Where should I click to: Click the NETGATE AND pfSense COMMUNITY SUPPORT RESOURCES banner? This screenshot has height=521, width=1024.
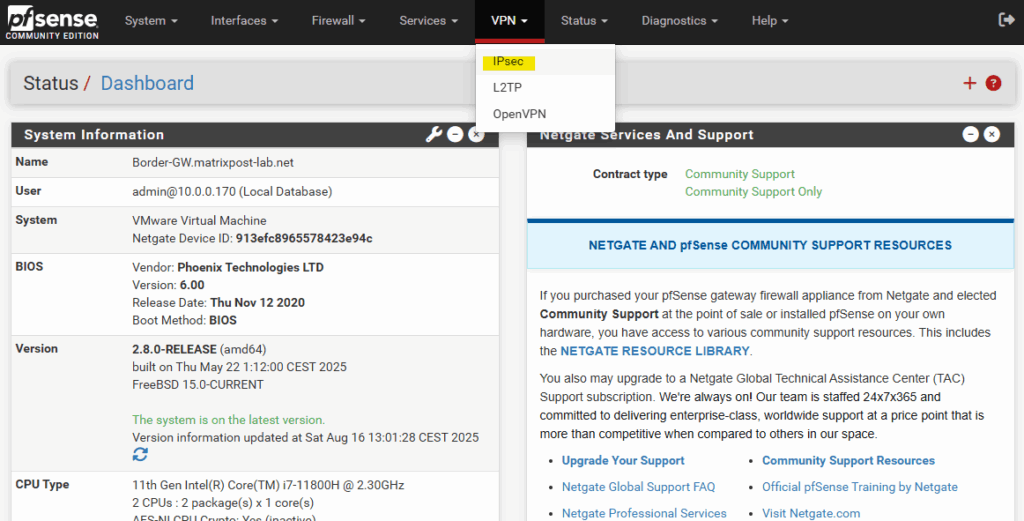[x=770, y=245]
